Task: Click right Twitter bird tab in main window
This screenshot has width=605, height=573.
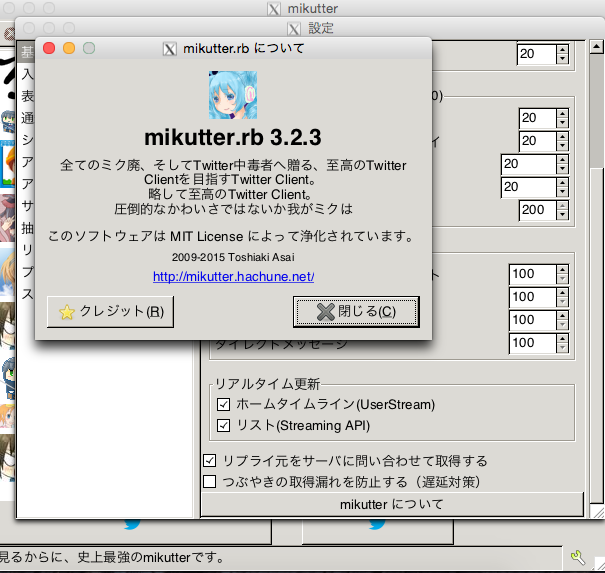Action: click(x=377, y=524)
